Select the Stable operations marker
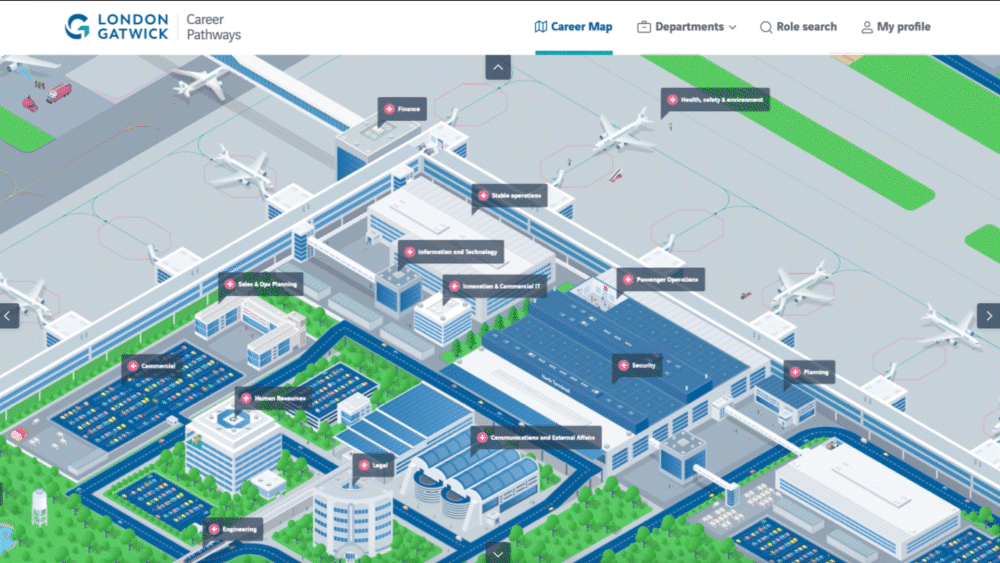Image resolution: width=1000 pixels, height=563 pixels. tap(510, 196)
